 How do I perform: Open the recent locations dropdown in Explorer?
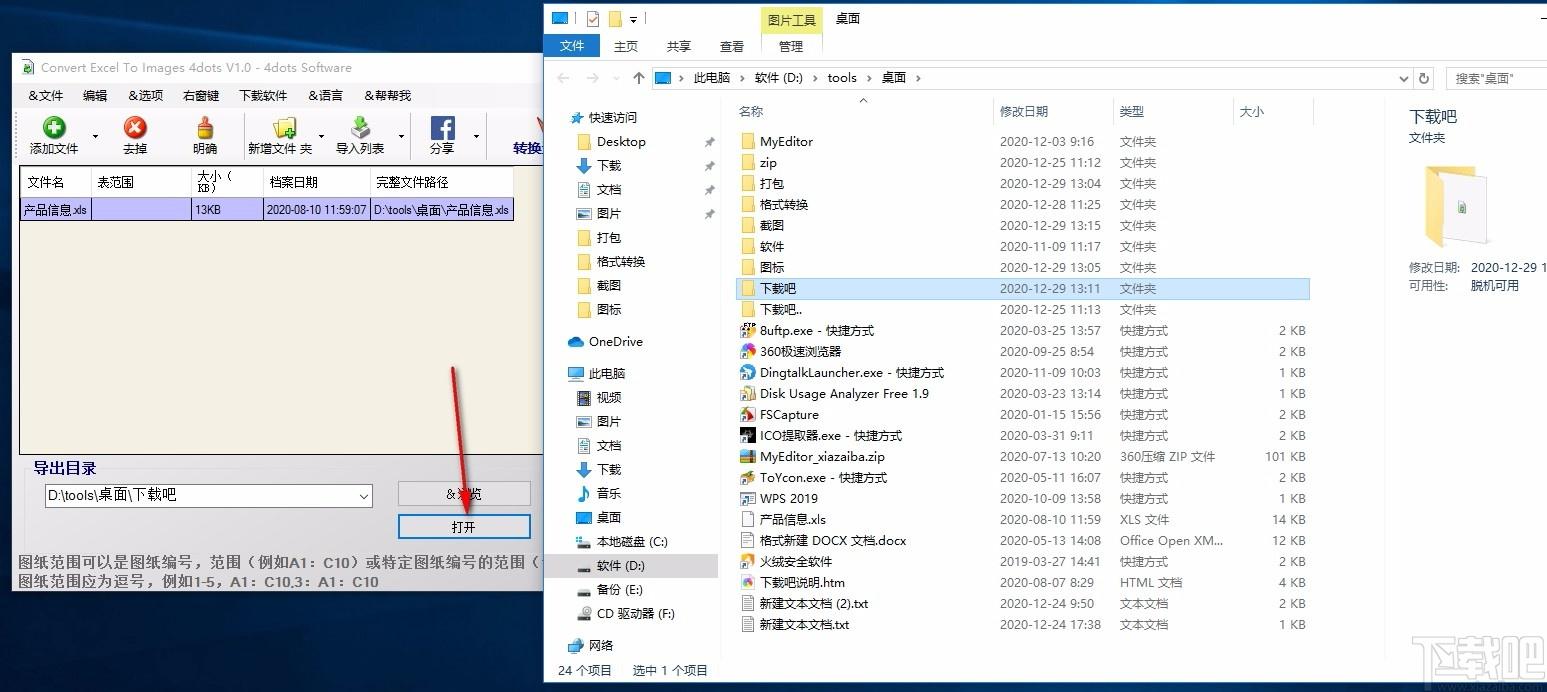[x=617, y=78]
